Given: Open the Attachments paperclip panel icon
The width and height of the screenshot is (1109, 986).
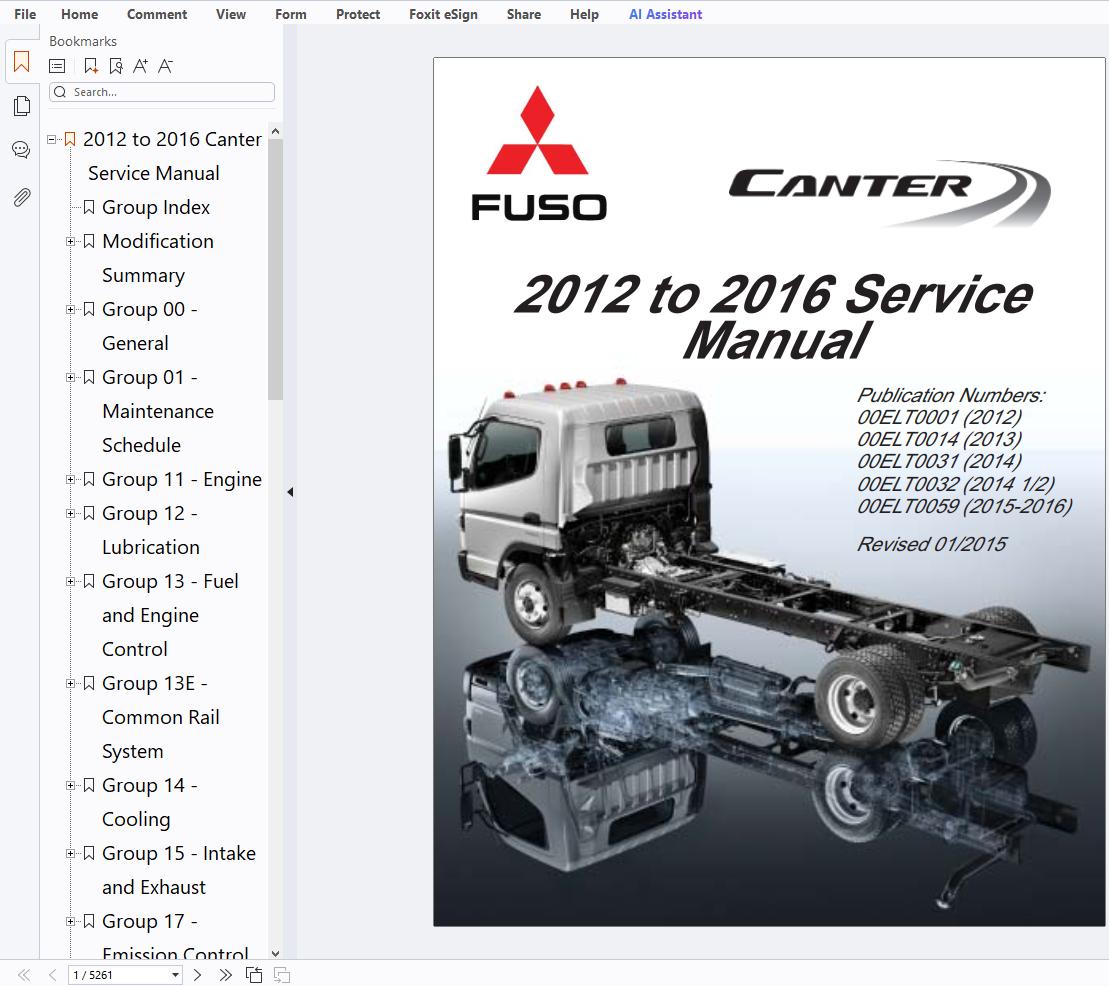Looking at the screenshot, I should tap(21, 197).
